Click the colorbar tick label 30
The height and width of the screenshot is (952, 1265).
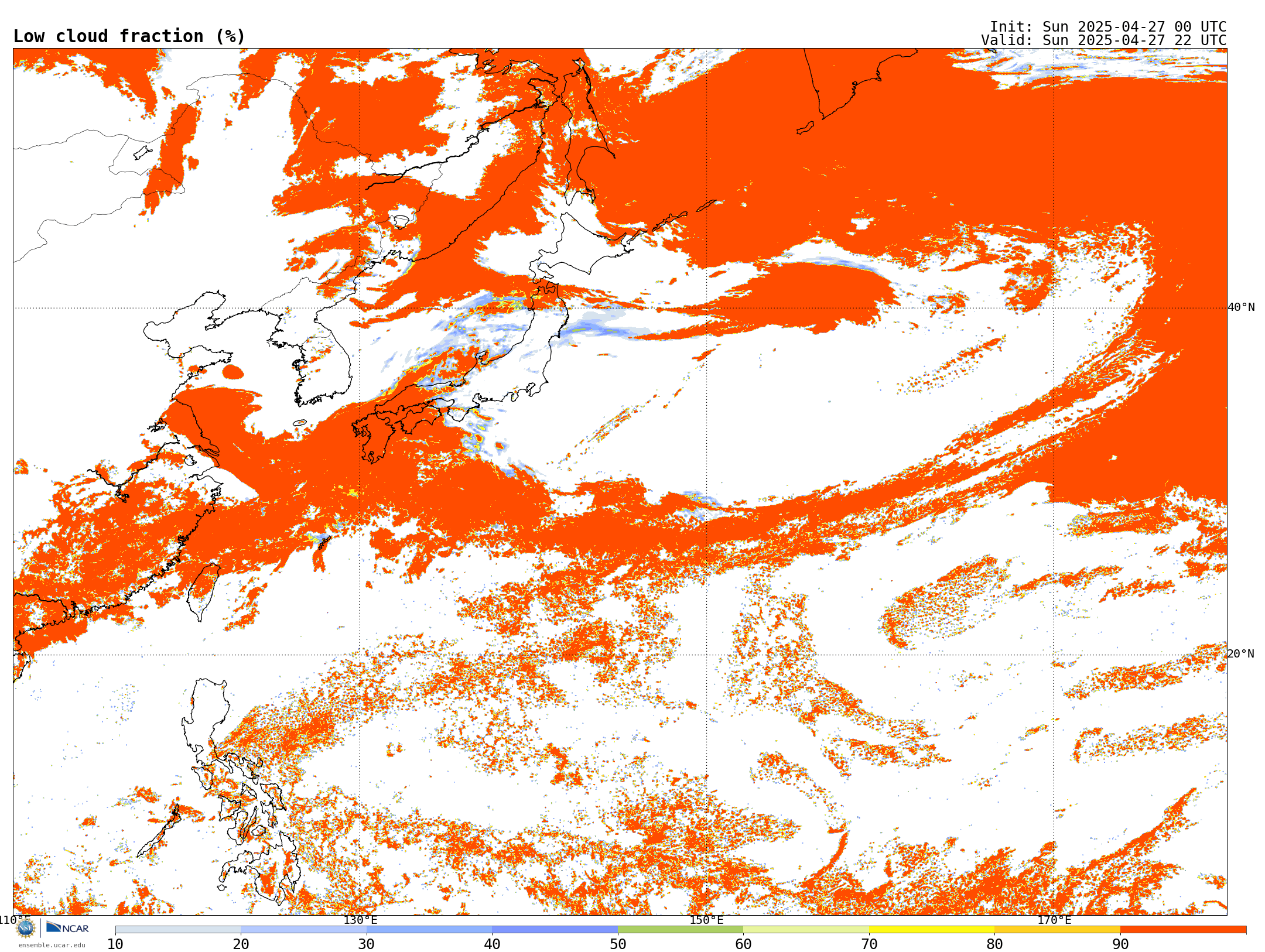367,944
